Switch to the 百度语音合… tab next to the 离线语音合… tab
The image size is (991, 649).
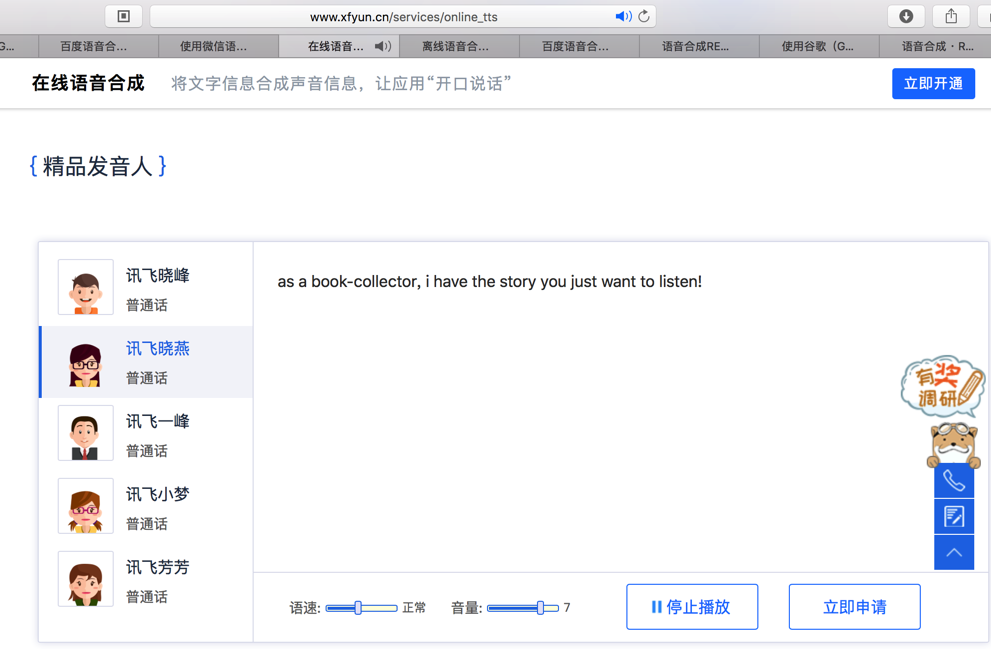click(580, 46)
